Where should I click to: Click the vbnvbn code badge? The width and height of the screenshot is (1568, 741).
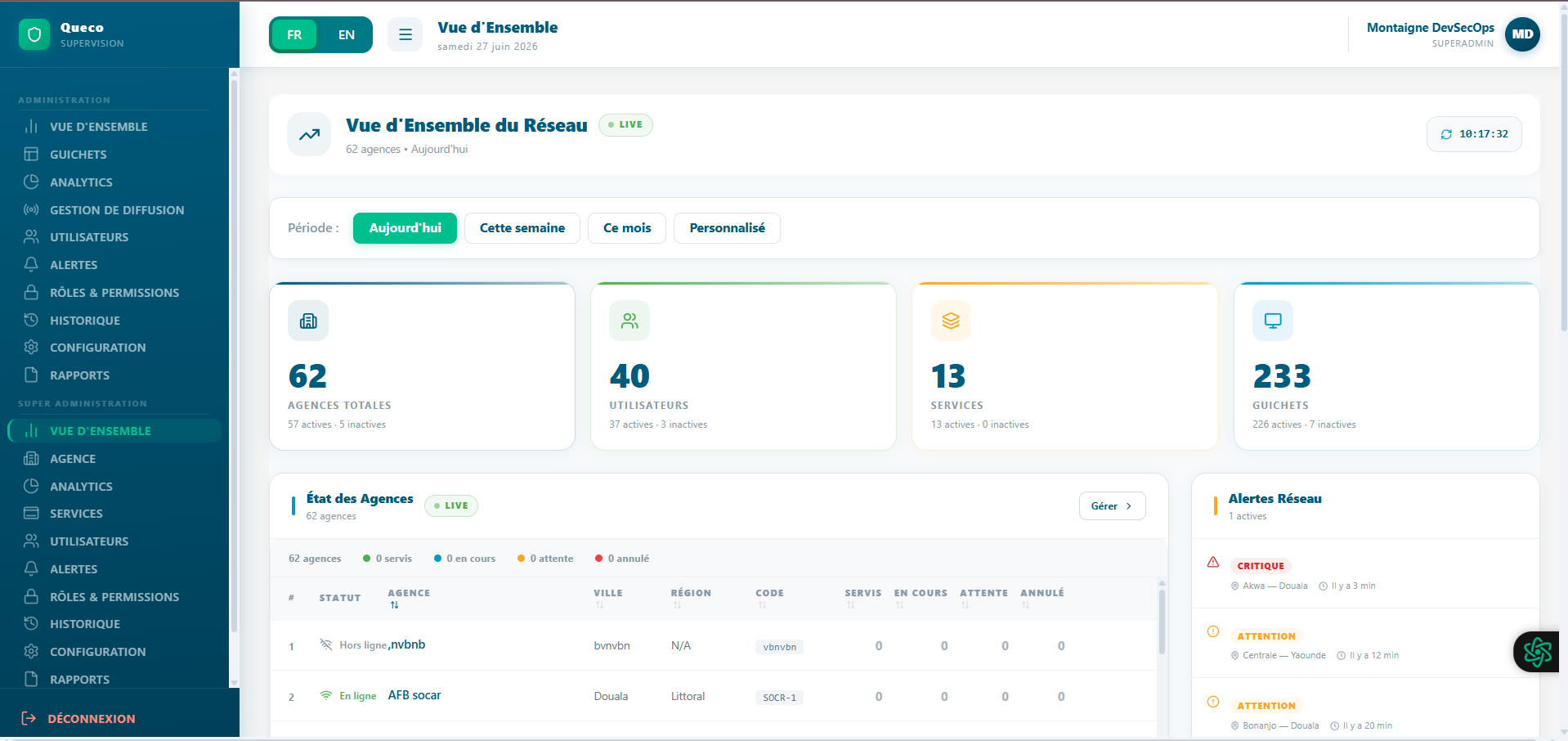click(x=779, y=647)
